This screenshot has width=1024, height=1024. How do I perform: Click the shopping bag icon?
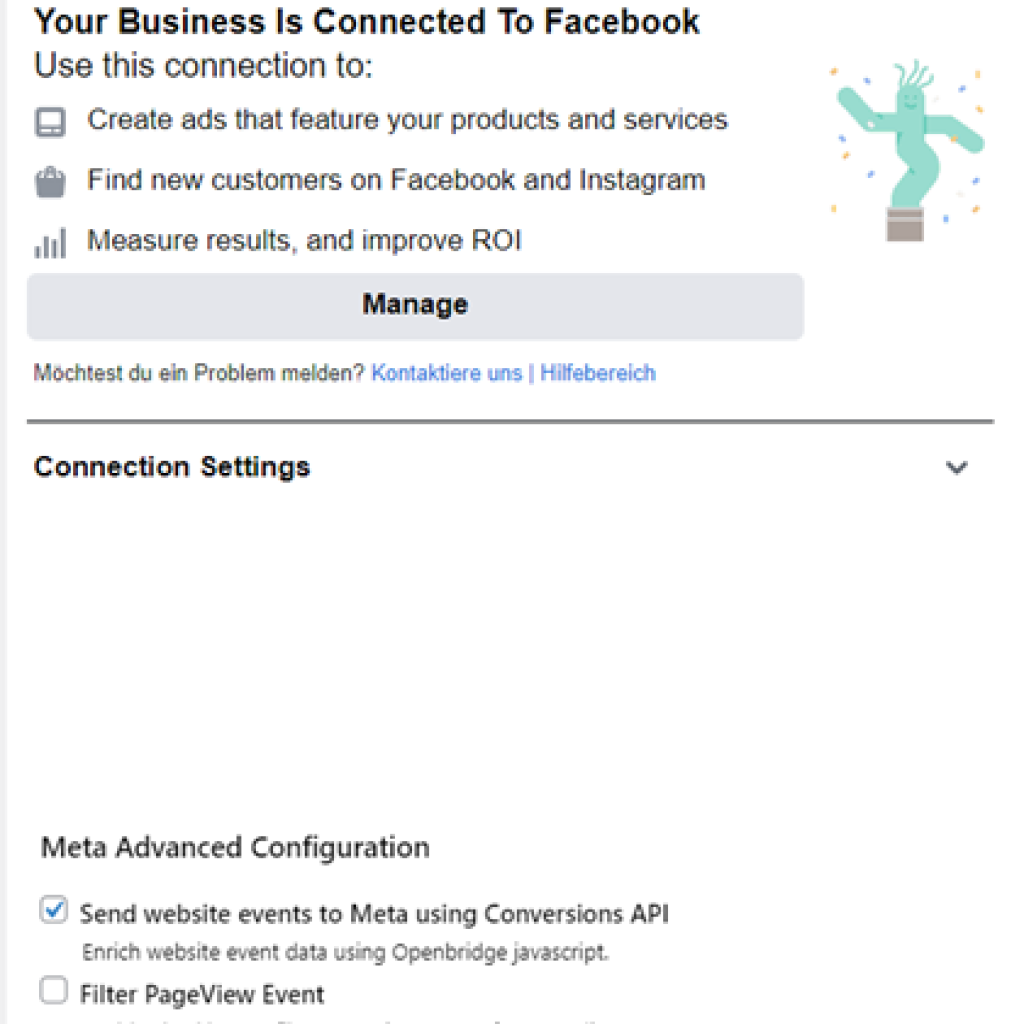pos(50,182)
